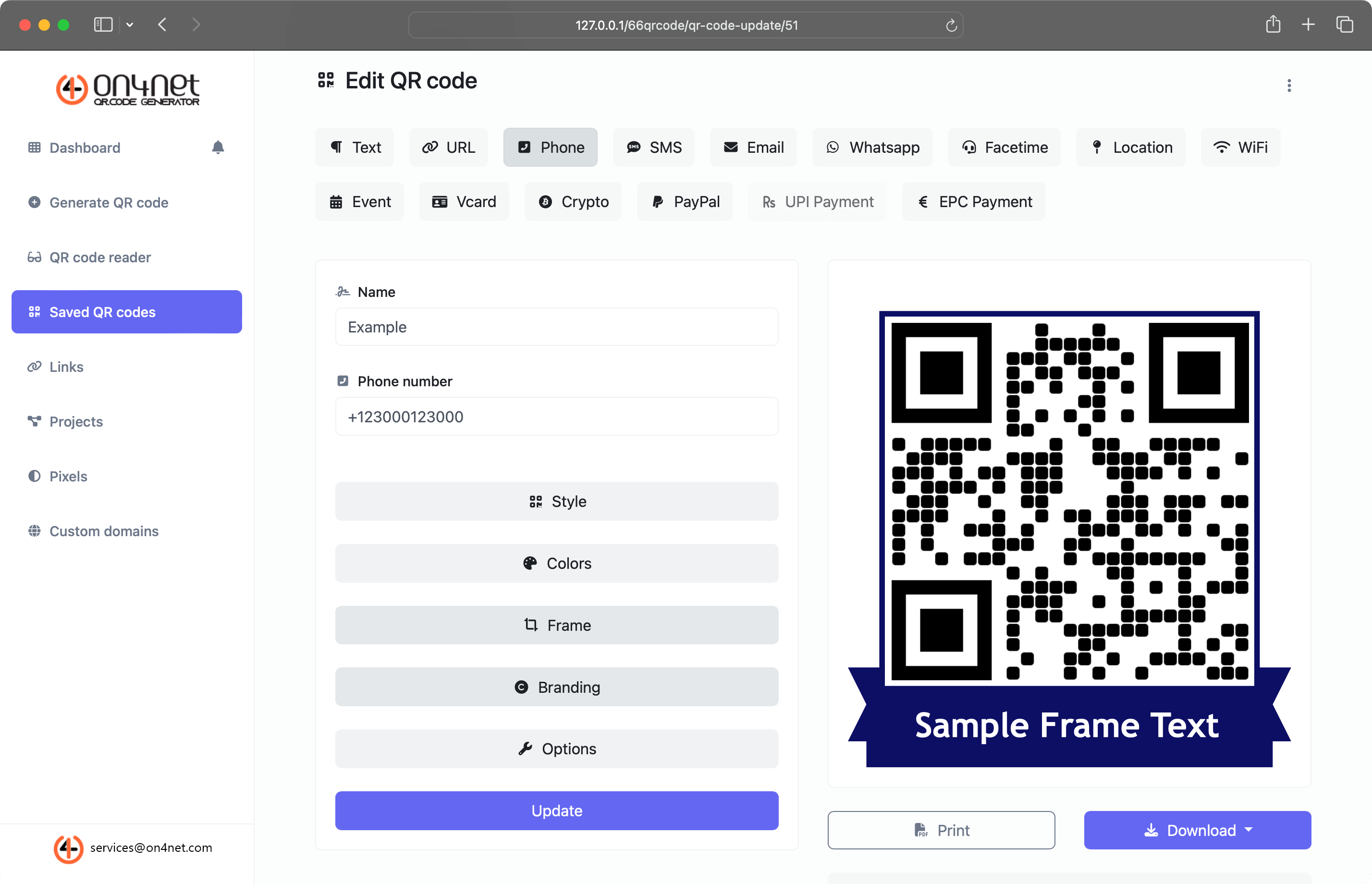
Task: Select the Email QR type tab
Action: [753, 147]
